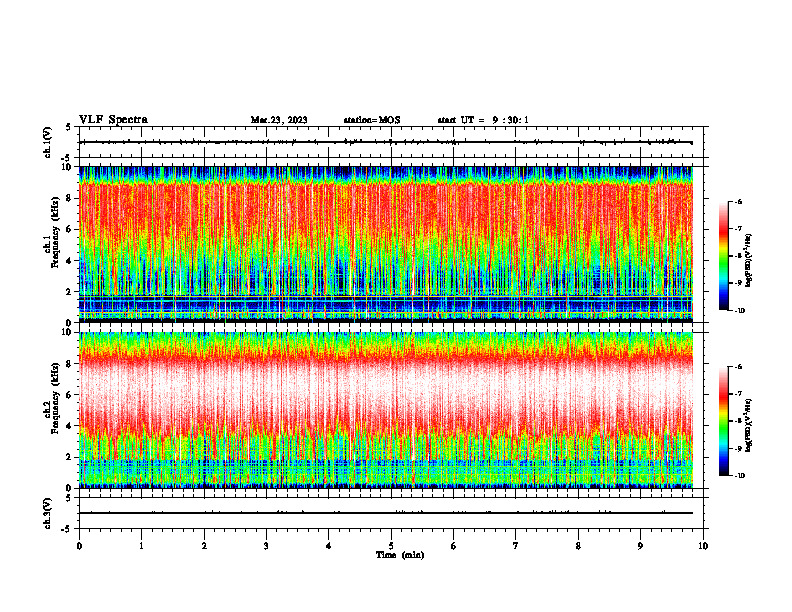Click the "VLF Spectra" title text
The width and height of the screenshot is (792, 612).
(x=113, y=120)
